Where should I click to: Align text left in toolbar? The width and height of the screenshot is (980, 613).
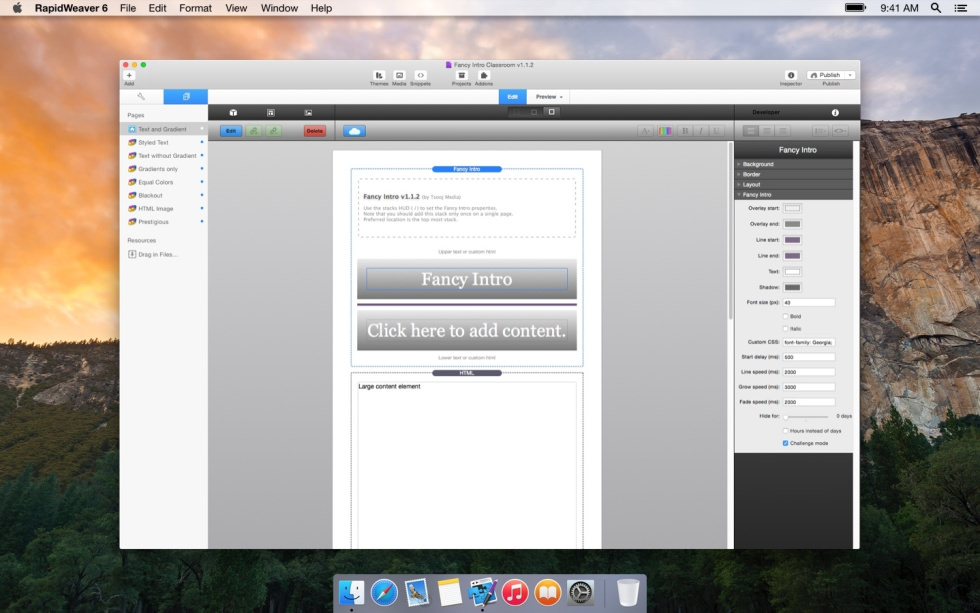coord(751,131)
